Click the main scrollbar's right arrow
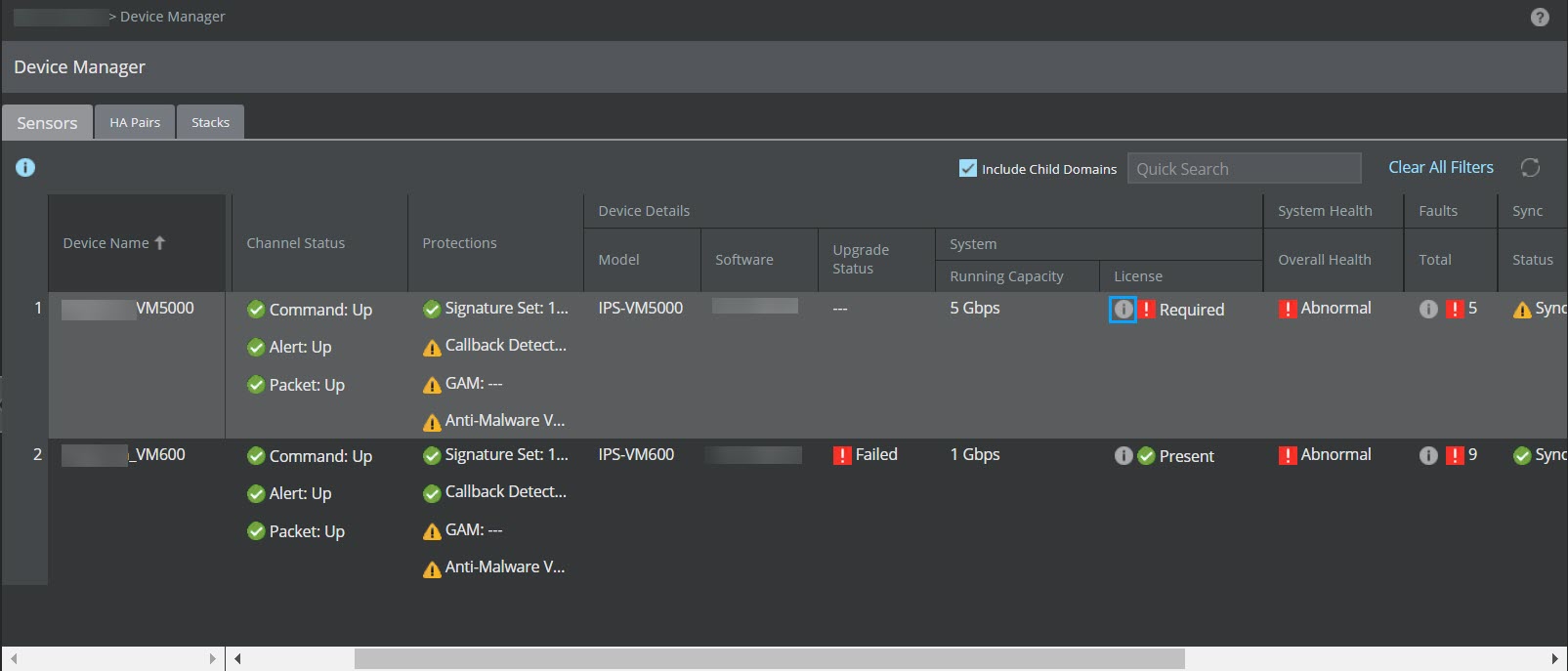This screenshot has width=1568, height=671. (1555, 659)
